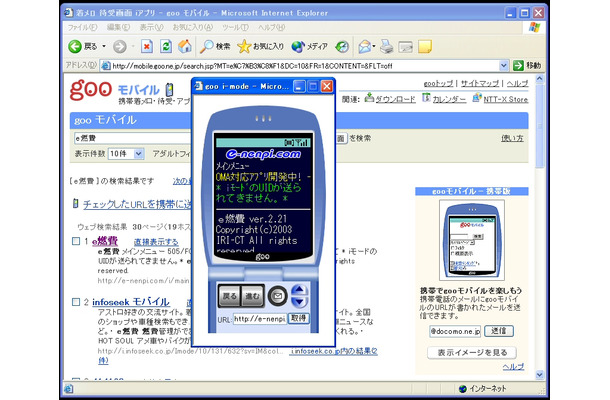The width and height of the screenshot is (610, 400).
Task: Click the IE Forward arrow button
Action: click(119, 47)
